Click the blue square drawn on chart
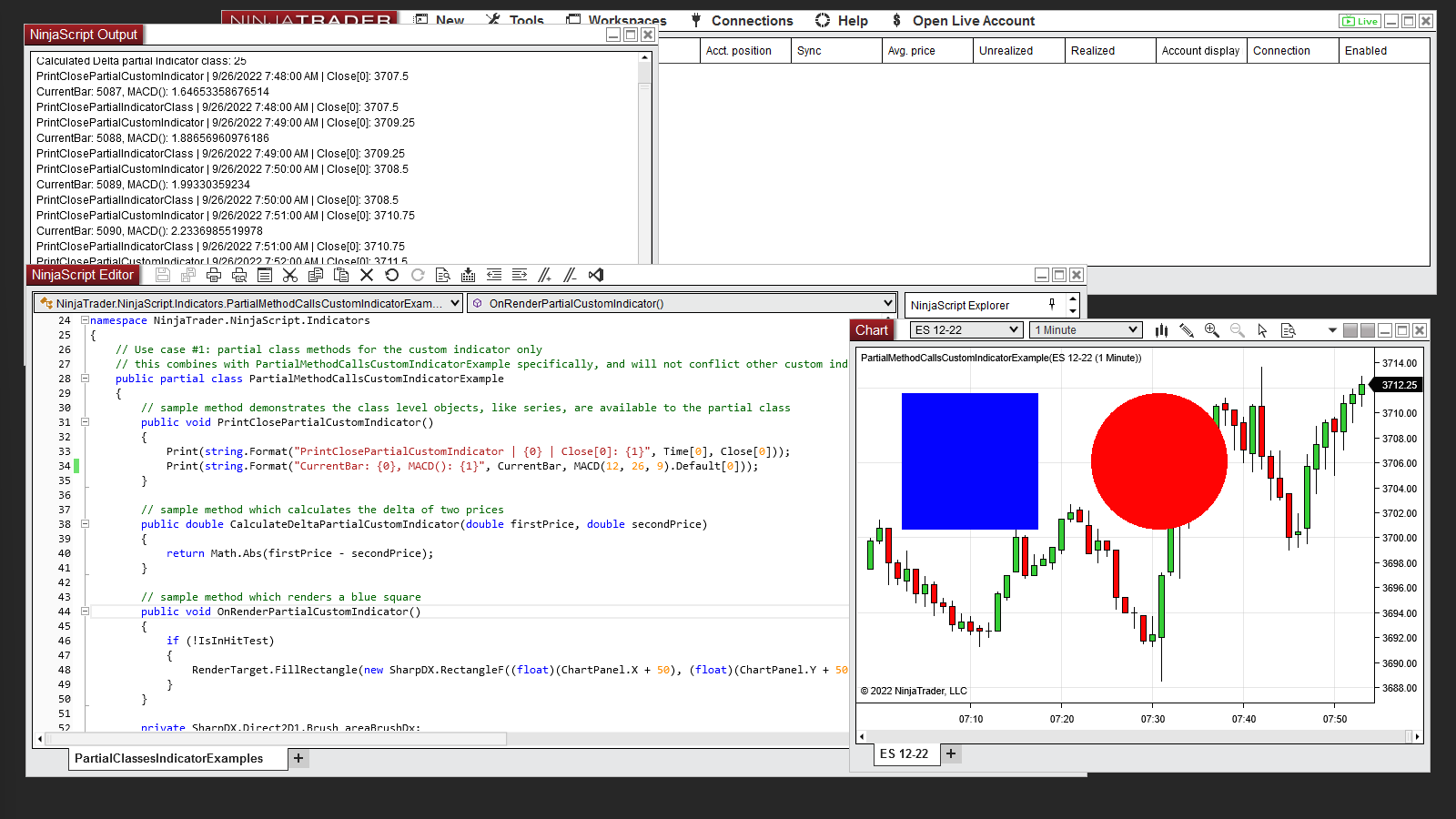This screenshot has width=1456, height=819. coord(970,461)
